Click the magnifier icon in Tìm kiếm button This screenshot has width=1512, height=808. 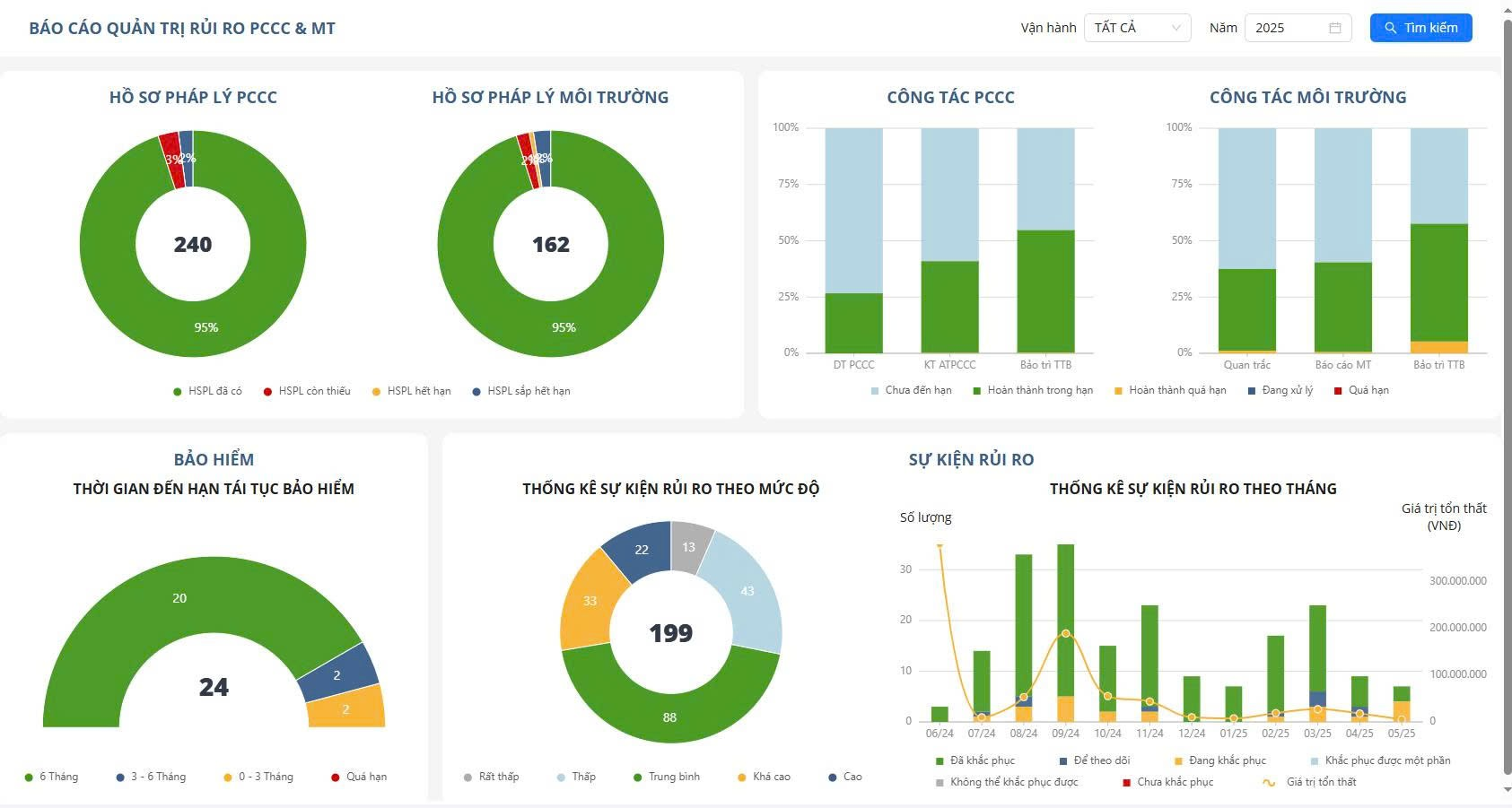click(x=1390, y=28)
